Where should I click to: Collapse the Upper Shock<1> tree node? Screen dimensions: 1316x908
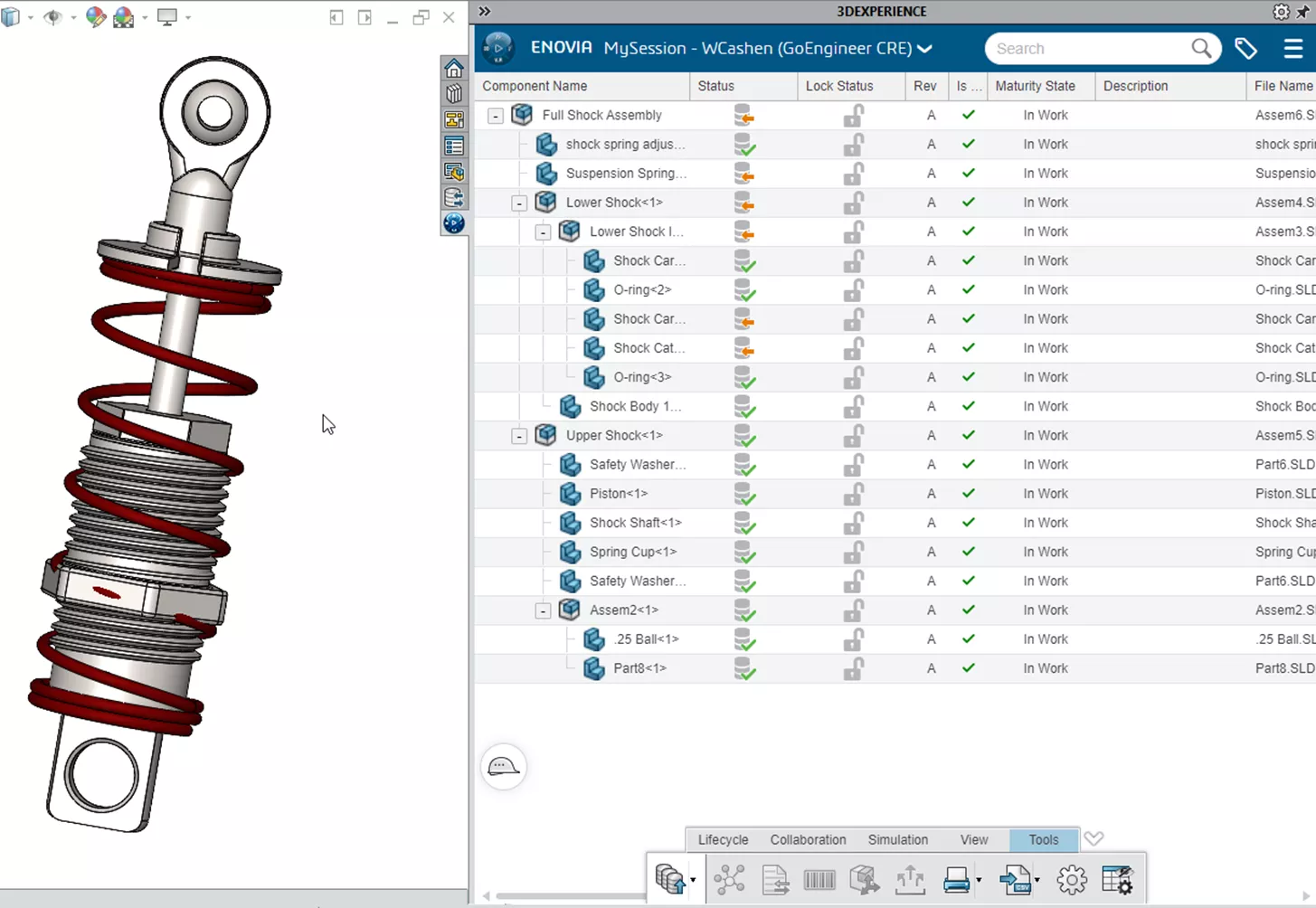click(519, 436)
